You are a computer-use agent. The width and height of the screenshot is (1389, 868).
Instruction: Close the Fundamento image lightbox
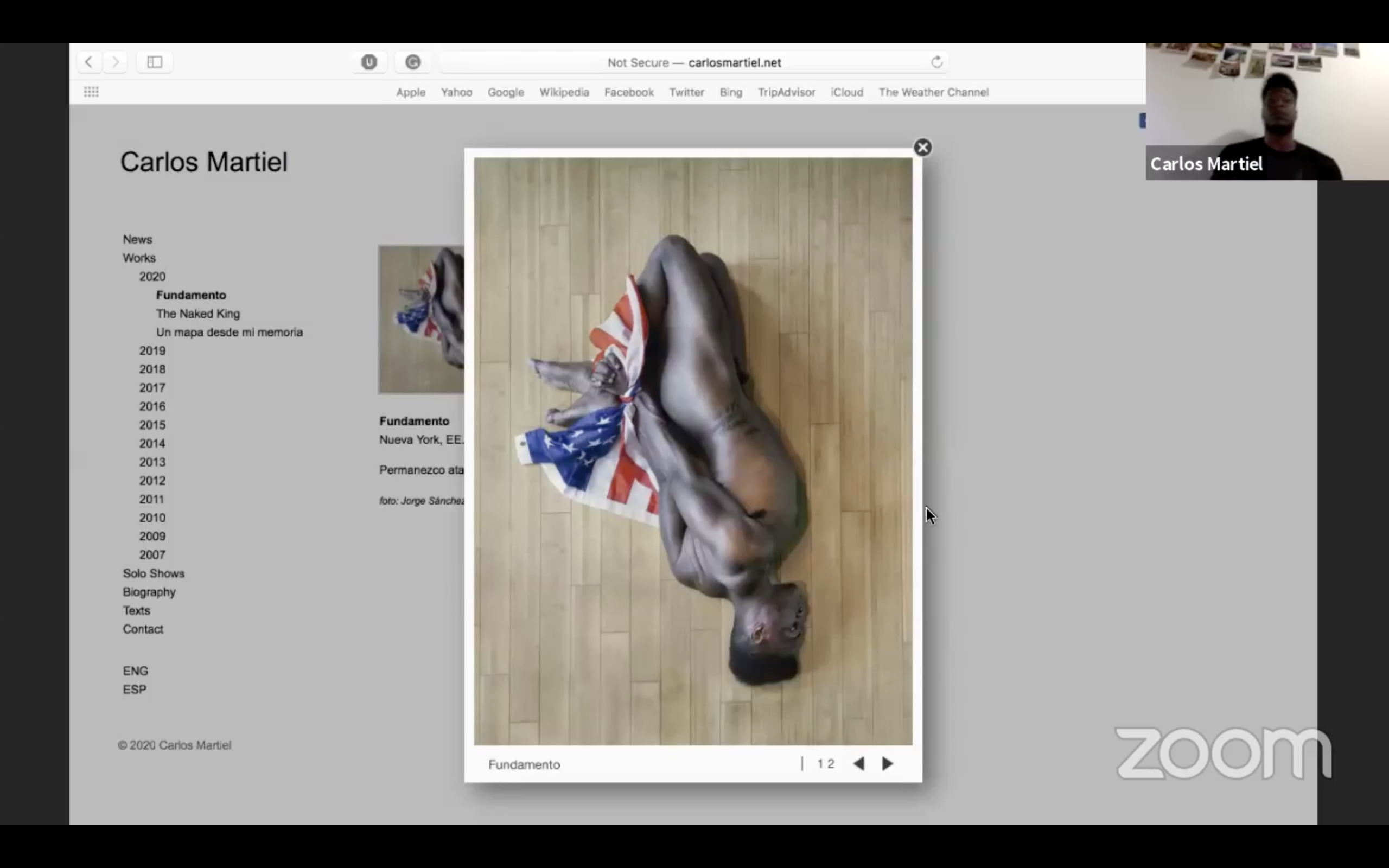coord(922,148)
